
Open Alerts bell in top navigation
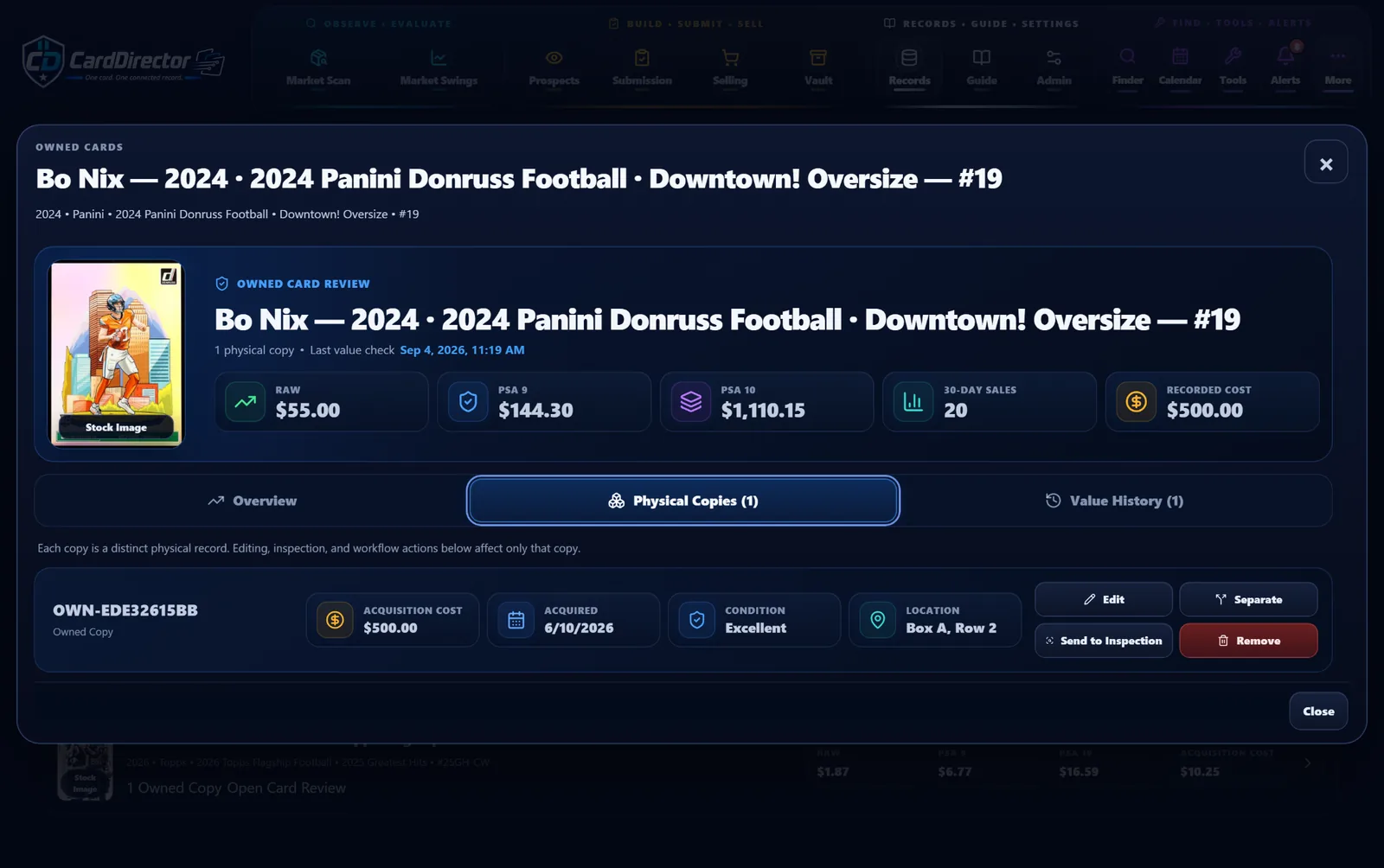point(1285,67)
